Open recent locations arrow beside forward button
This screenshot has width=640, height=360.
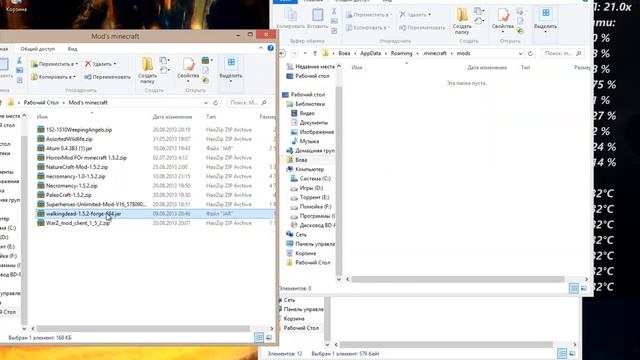(x=305, y=53)
